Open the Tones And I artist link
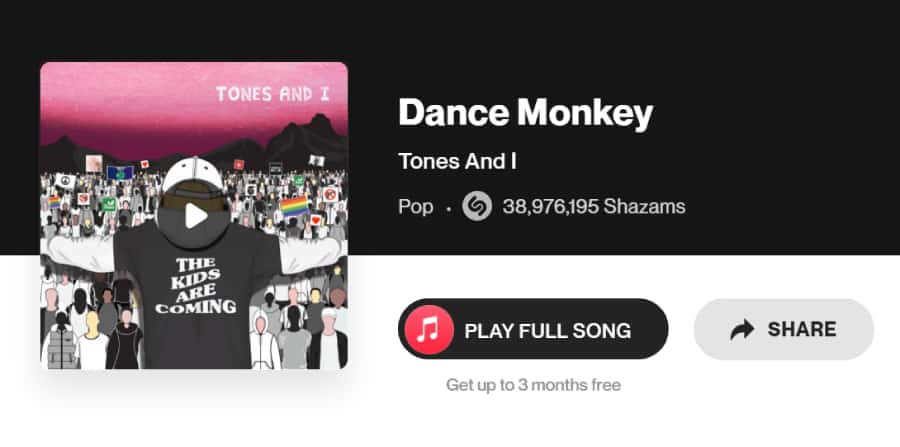 pyautogui.click(x=457, y=162)
